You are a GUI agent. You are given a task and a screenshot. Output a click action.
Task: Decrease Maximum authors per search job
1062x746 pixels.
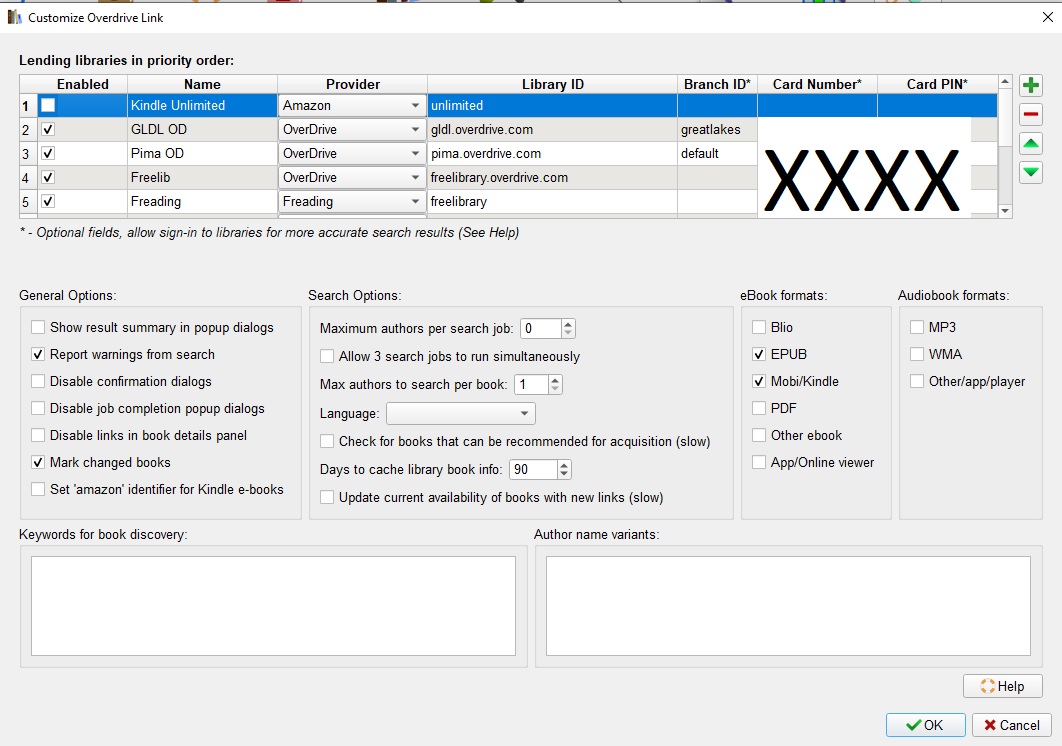tap(568, 333)
